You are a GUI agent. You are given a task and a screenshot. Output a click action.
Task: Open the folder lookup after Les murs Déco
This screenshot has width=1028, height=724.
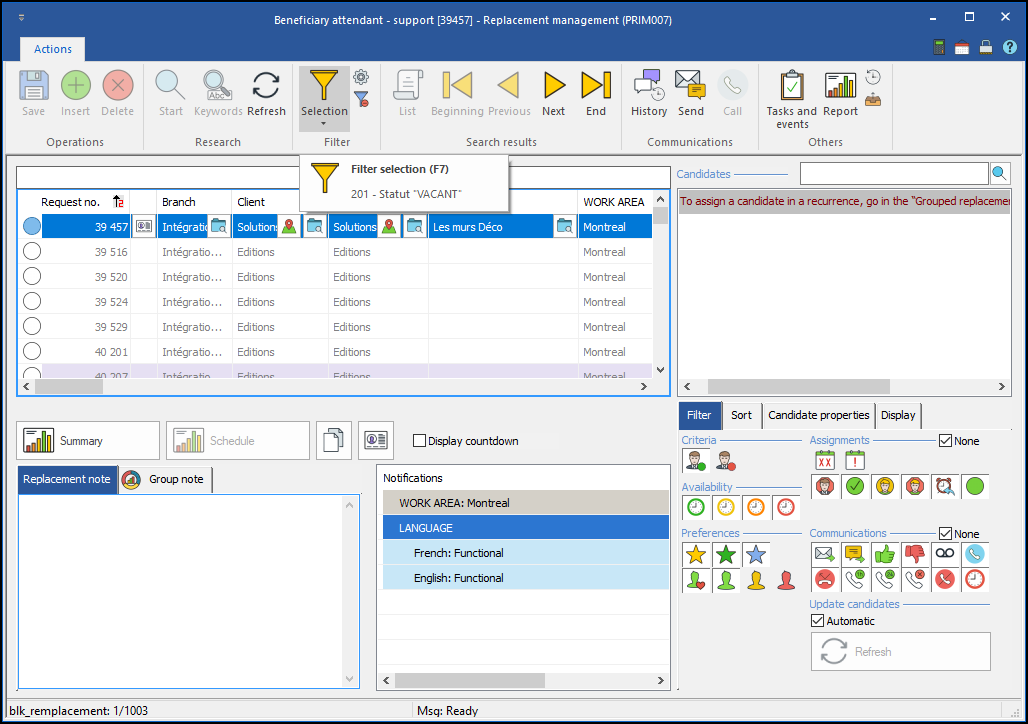point(564,227)
